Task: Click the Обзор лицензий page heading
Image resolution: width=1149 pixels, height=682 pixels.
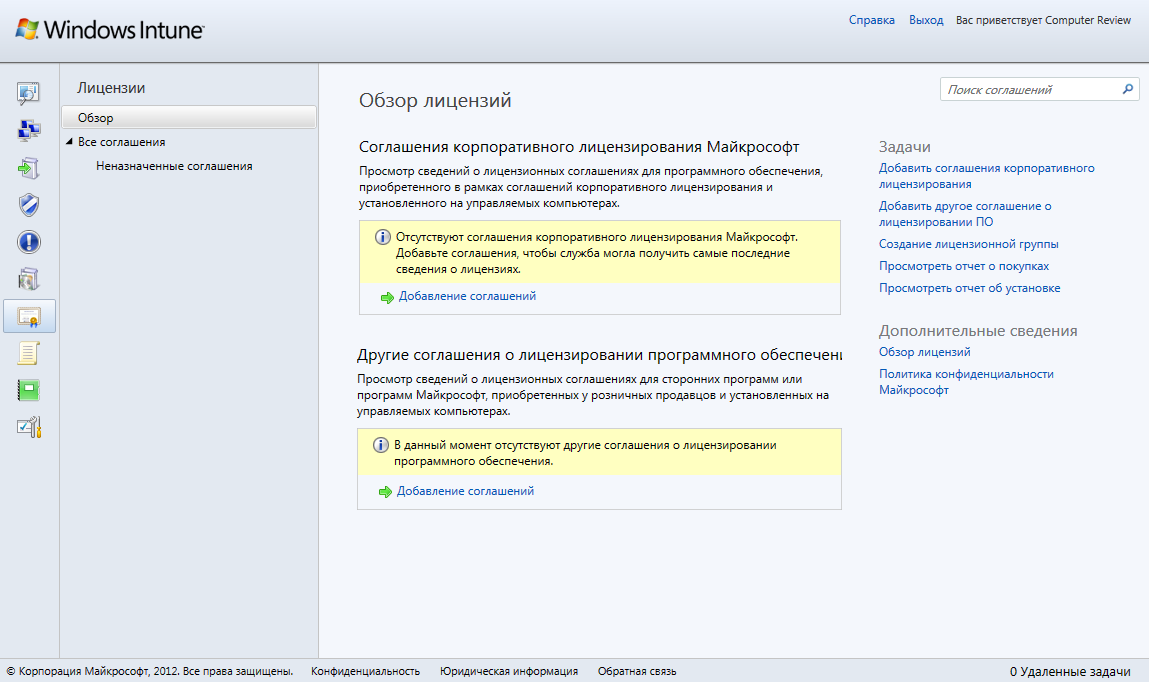Action: point(435,100)
